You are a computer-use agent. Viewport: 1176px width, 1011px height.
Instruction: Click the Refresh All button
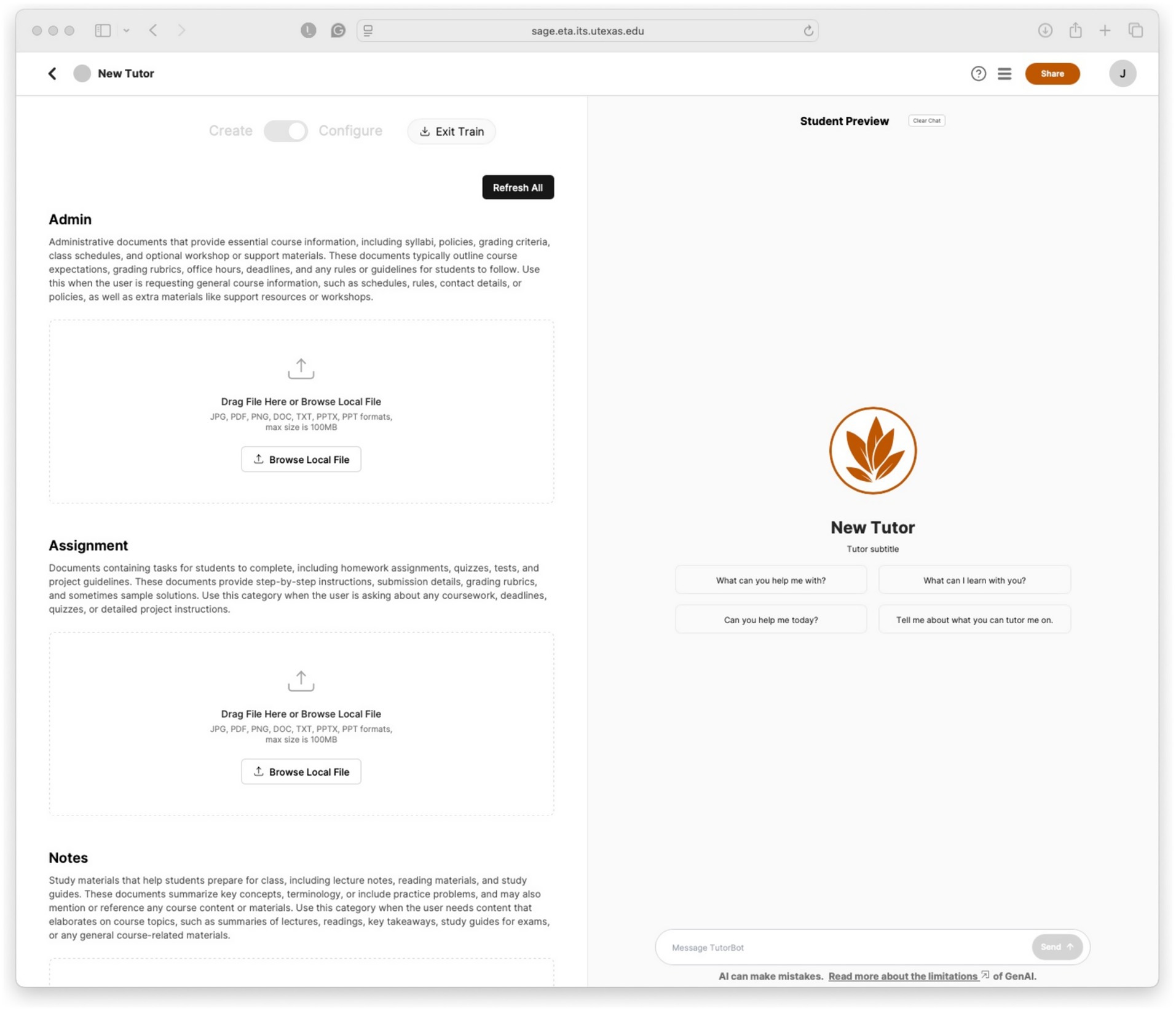[518, 187]
